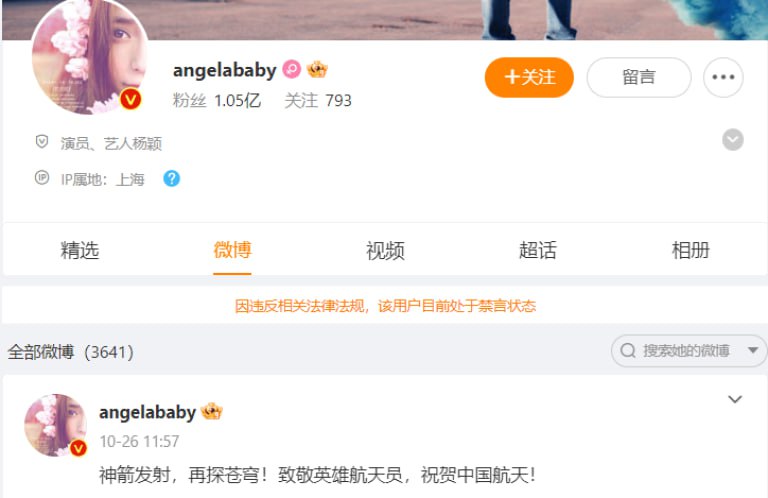Click the magnifier icon in 搜索她的微博 box
Image resolution: width=768 pixels, height=498 pixels.
[x=628, y=351]
